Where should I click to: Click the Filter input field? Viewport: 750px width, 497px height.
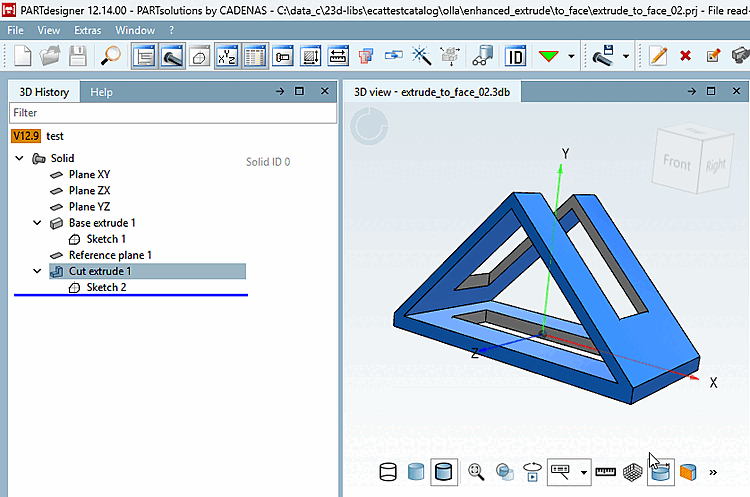[173, 113]
